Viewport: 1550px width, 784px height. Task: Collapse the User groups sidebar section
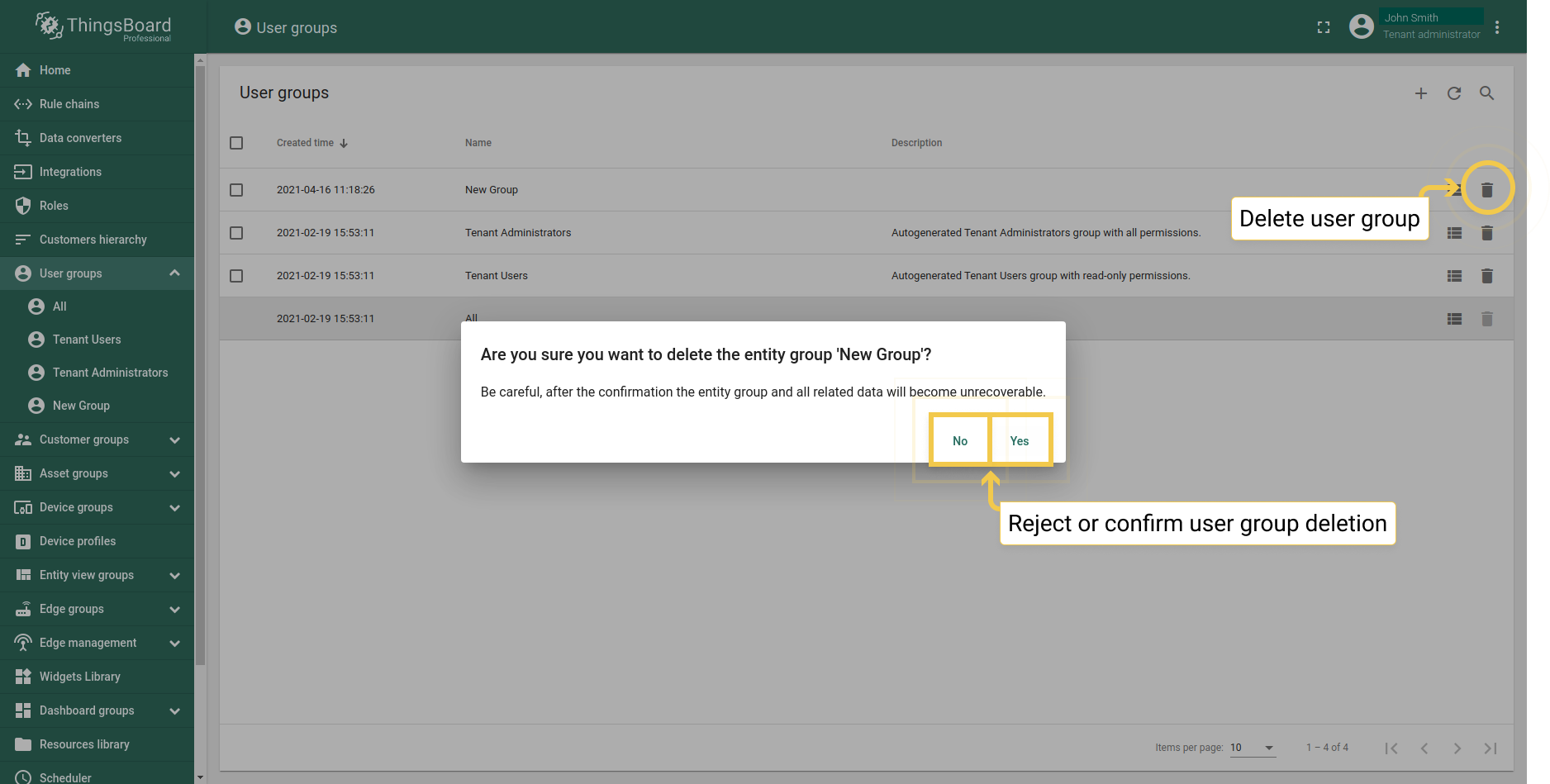click(x=174, y=273)
